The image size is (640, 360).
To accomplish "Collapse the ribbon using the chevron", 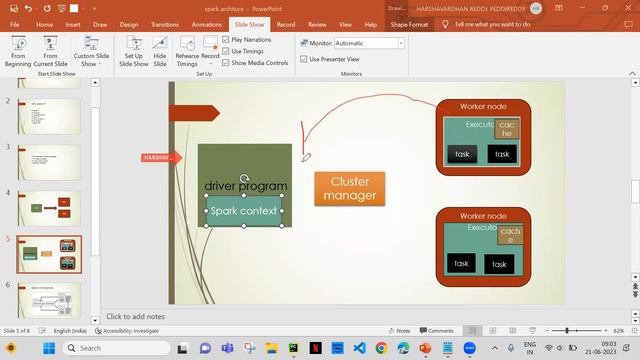I will coord(632,74).
